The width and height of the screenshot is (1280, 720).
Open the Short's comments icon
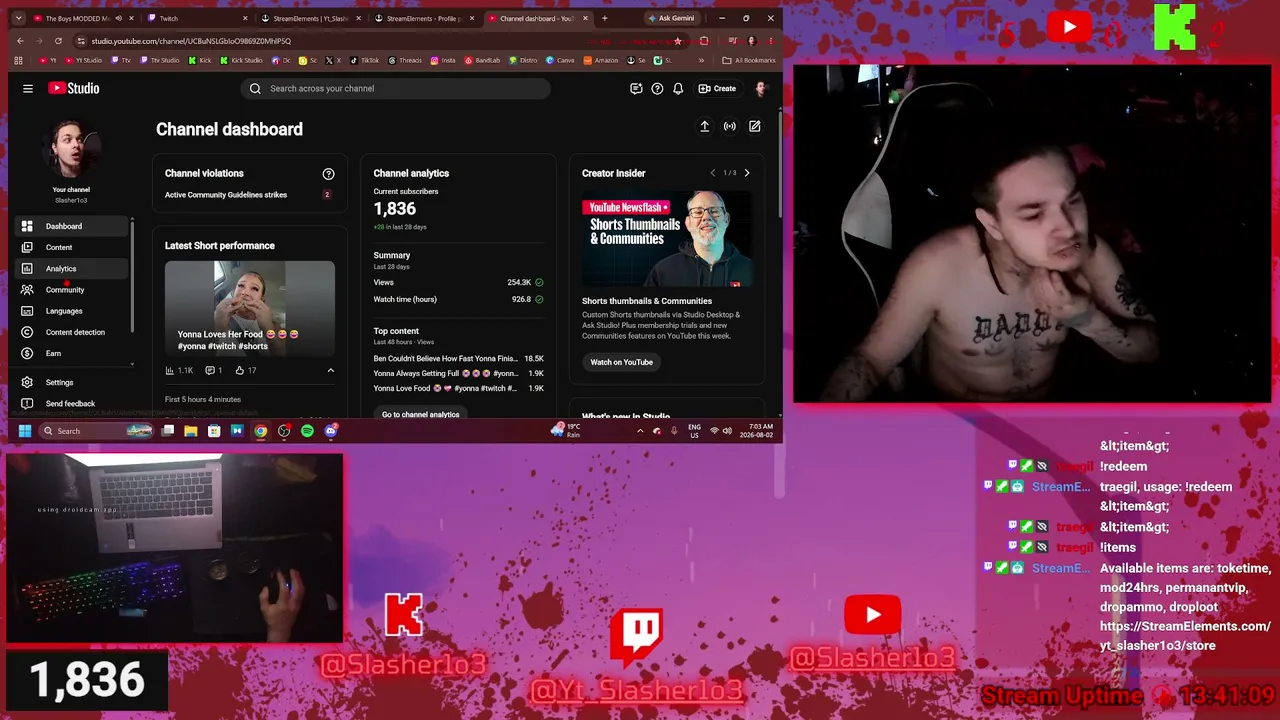pos(210,370)
